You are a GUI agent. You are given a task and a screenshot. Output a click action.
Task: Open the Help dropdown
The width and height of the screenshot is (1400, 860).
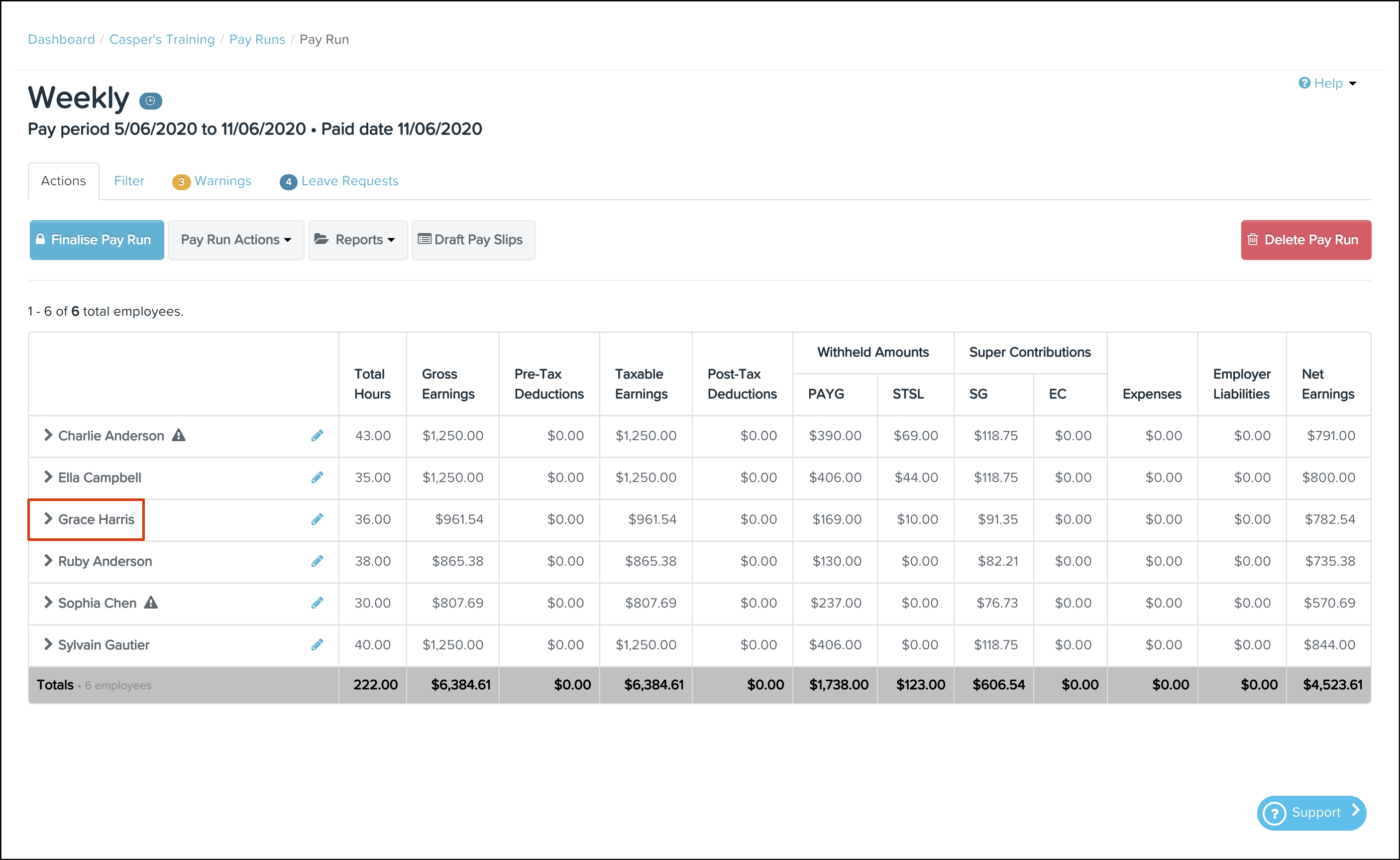click(1327, 84)
